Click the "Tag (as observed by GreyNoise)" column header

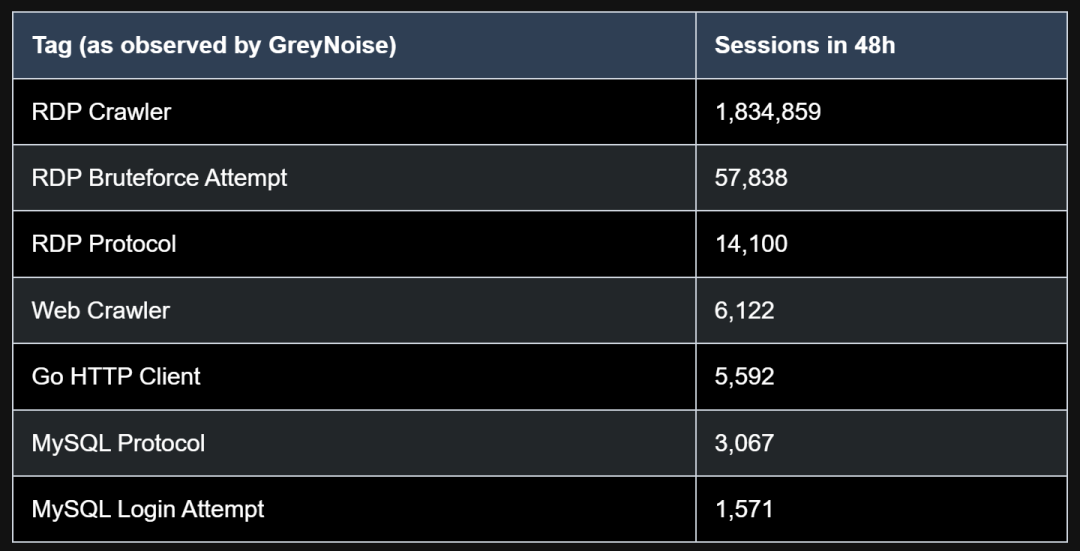(214, 45)
